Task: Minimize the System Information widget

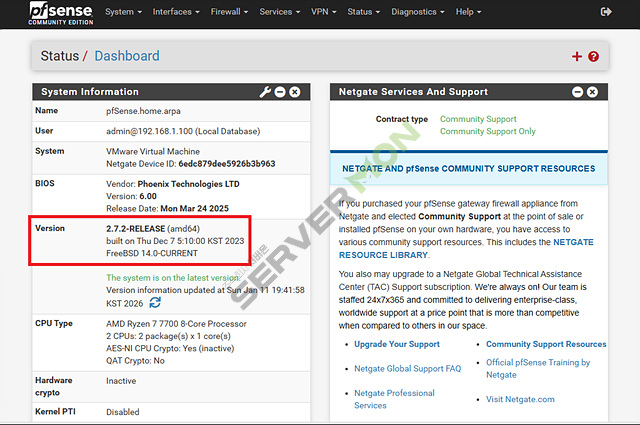Action: tap(280, 92)
